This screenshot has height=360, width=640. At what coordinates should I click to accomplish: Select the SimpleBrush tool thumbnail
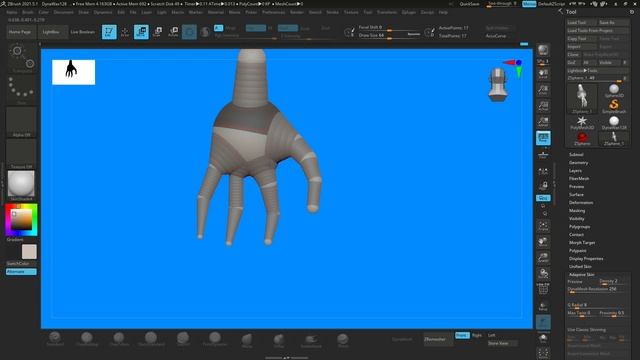click(x=613, y=106)
